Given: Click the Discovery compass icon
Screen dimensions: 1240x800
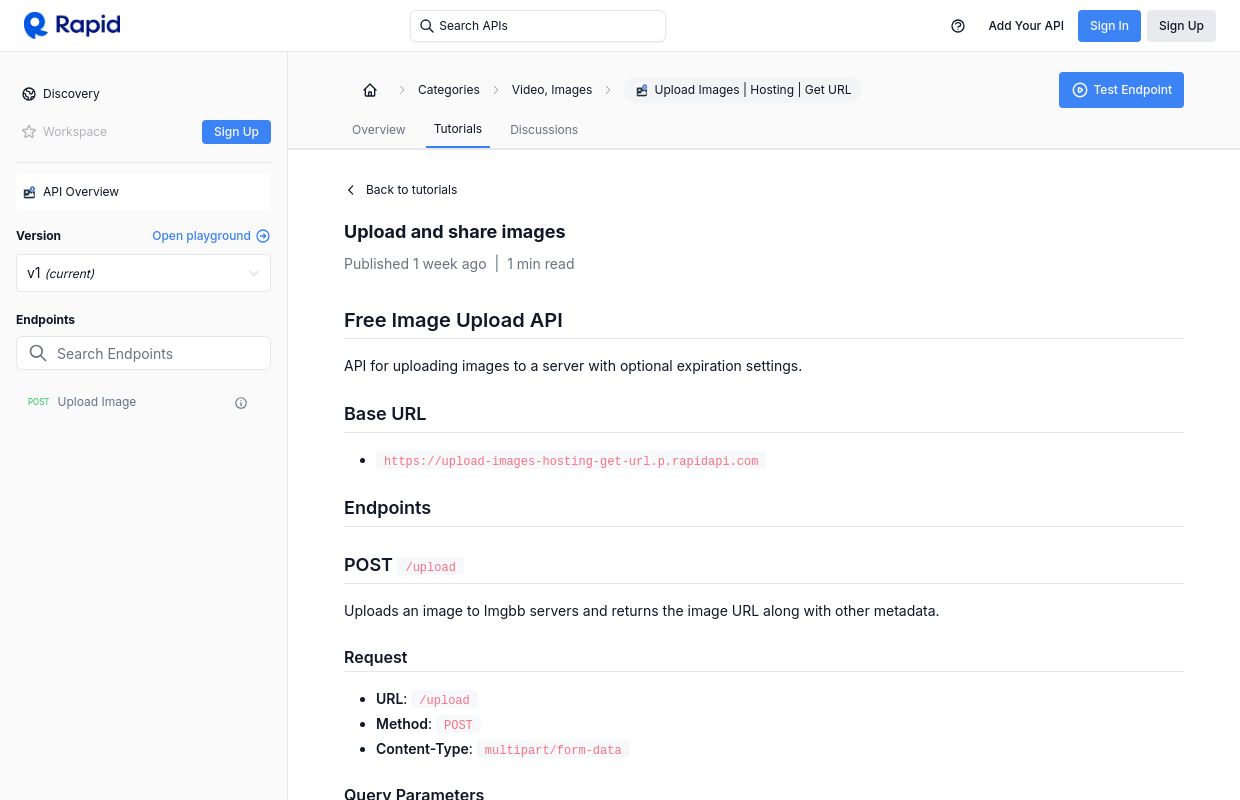Looking at the screenshot, I should 29,94.
